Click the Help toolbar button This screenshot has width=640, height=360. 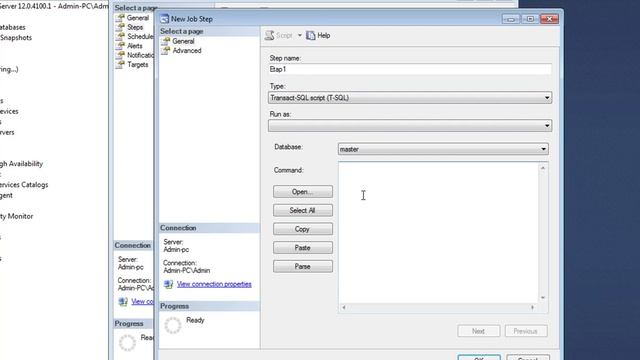(x=318, y=36)
